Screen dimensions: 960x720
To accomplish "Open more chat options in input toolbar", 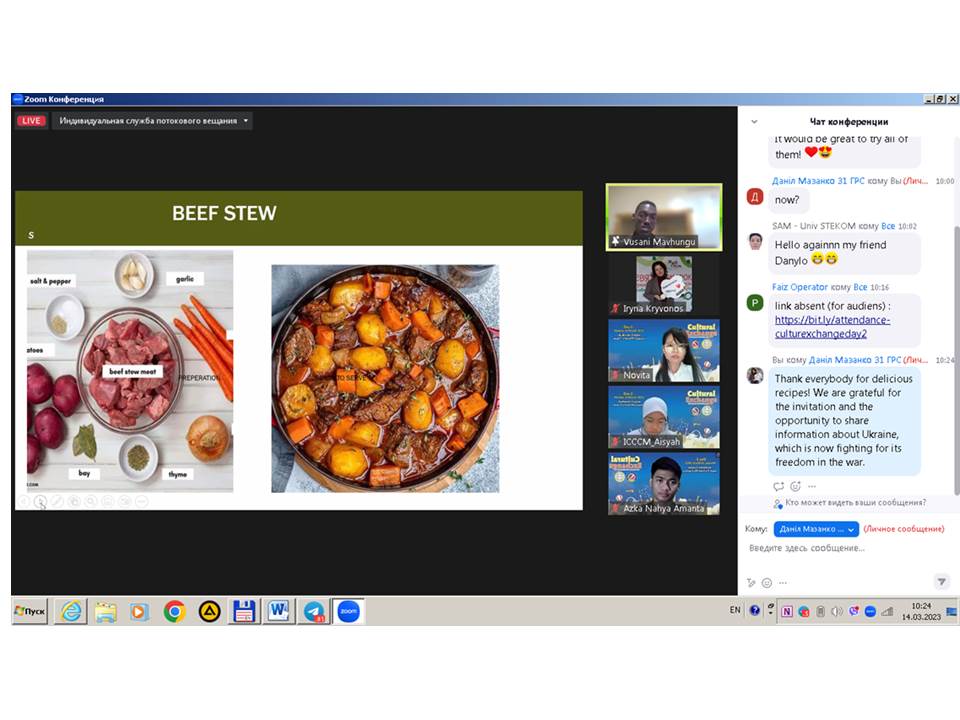I will pyautogui.click(x=783, y=582).
